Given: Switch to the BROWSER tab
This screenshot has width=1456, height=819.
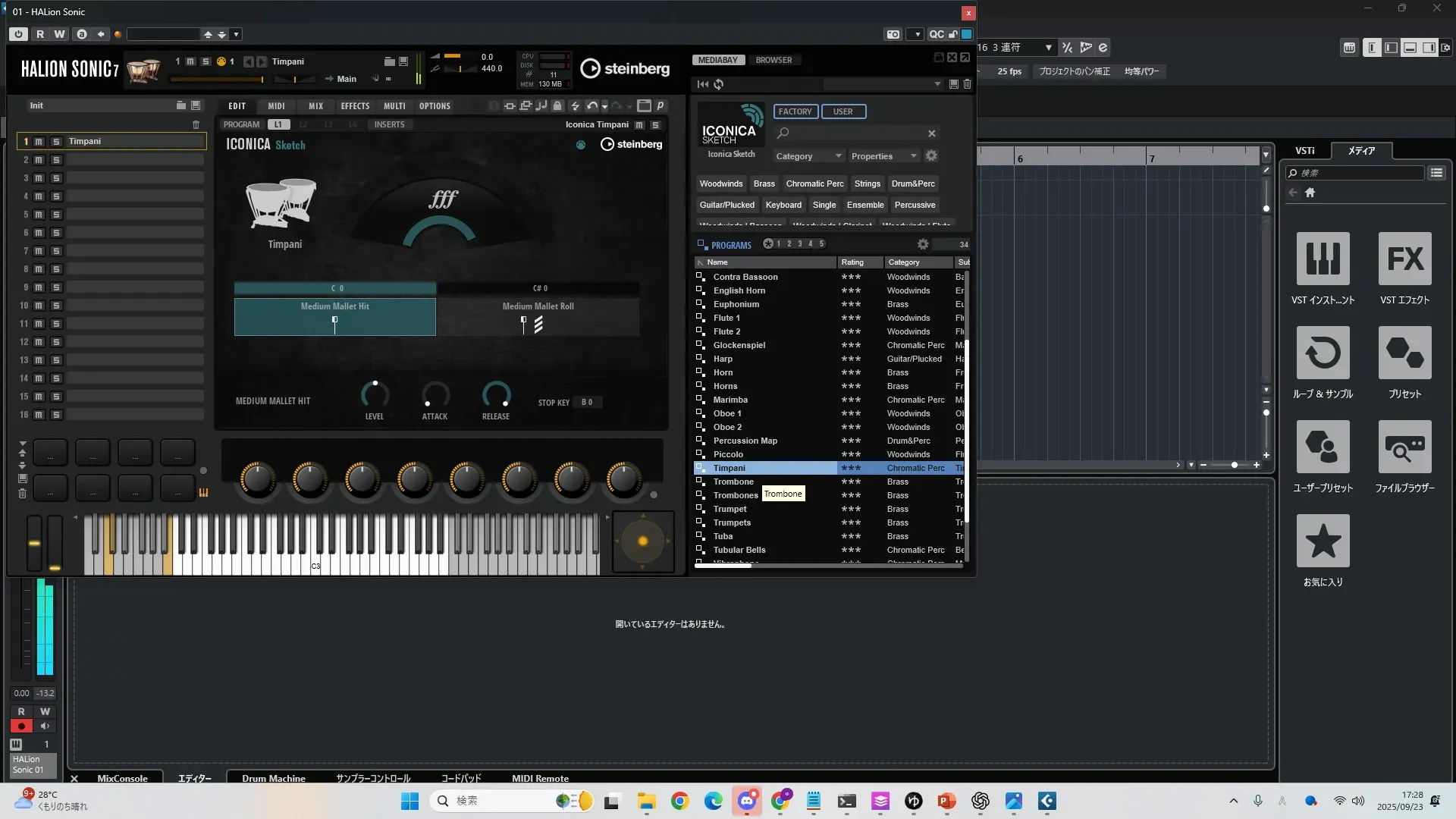Looking at the screenshot, I should (x=773, y=60).
